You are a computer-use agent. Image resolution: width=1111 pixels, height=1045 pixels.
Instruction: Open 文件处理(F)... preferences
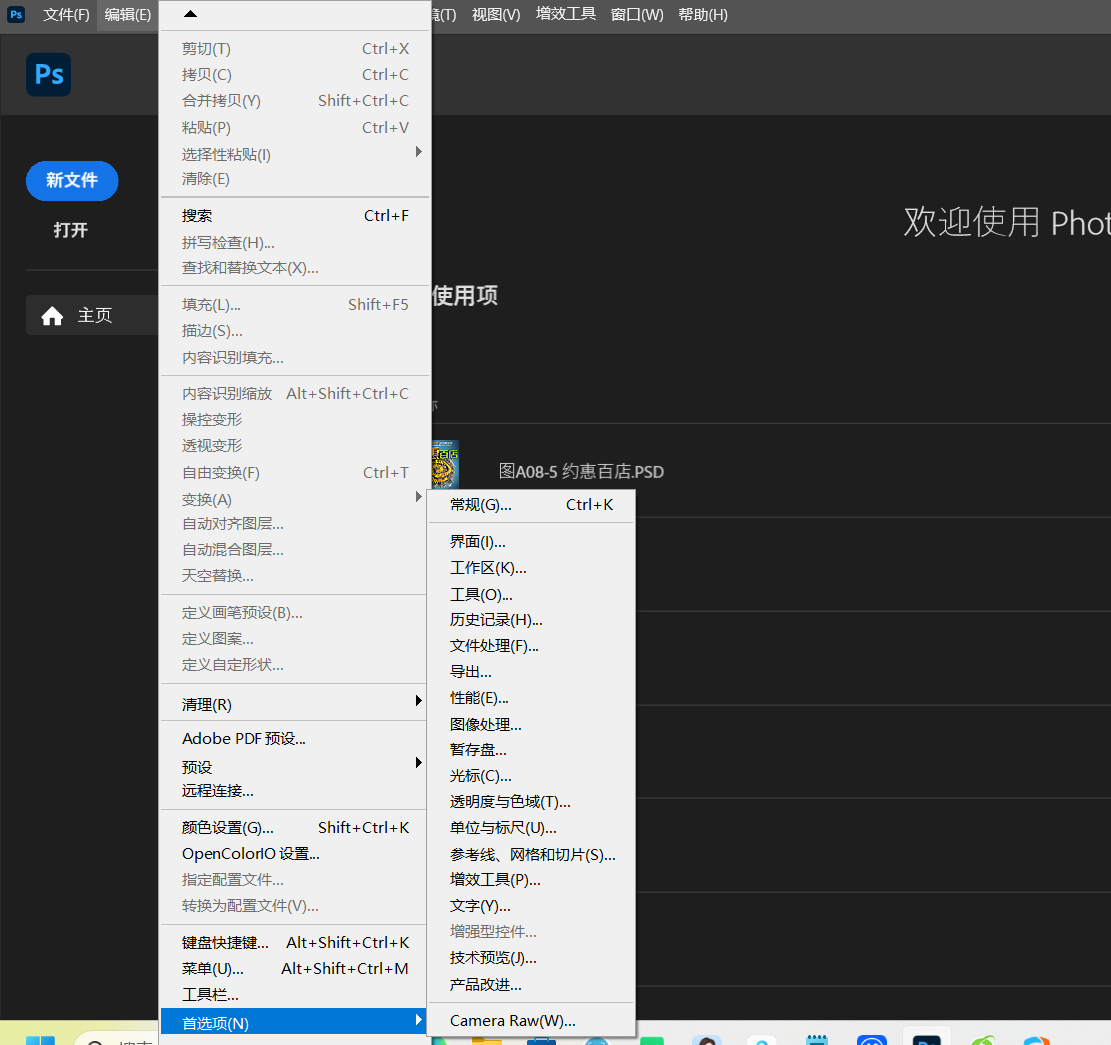(x=531, y=646)
